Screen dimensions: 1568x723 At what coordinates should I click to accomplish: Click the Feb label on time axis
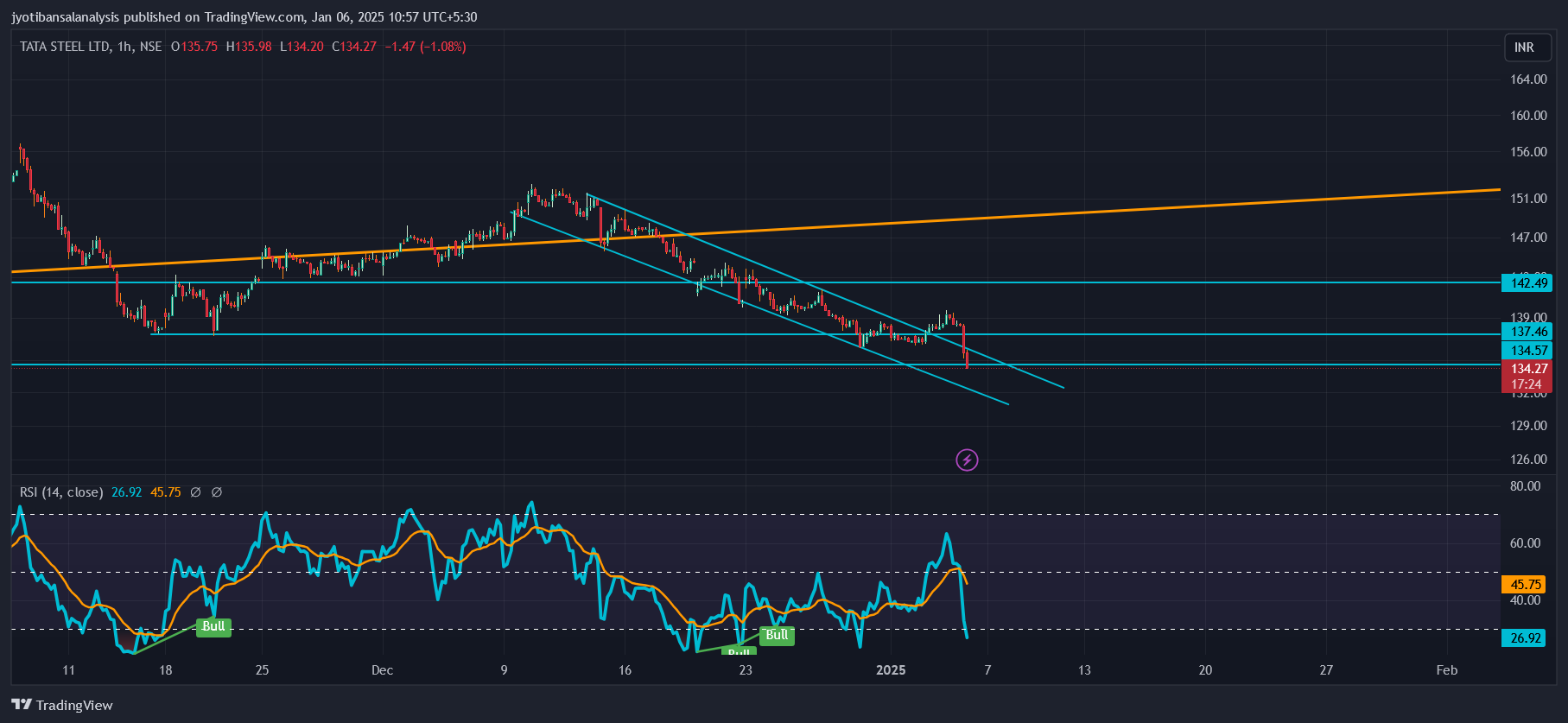[1447, 670]
